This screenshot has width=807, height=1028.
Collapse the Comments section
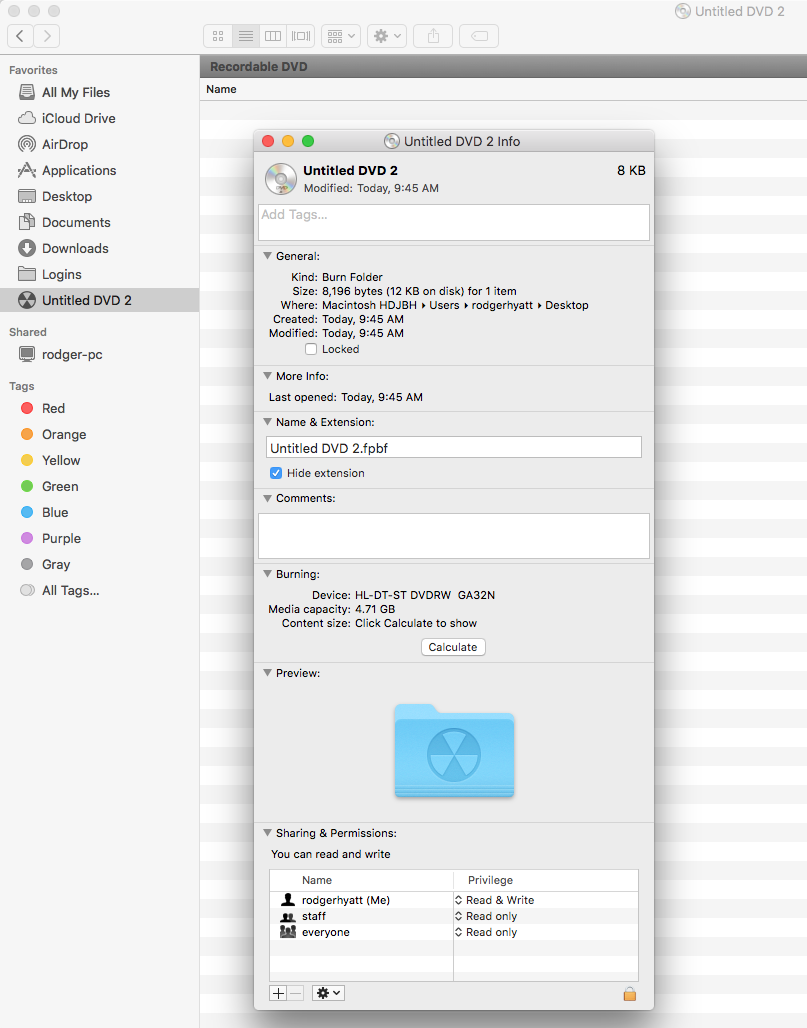pyautogui.click(x=267, y=498)
